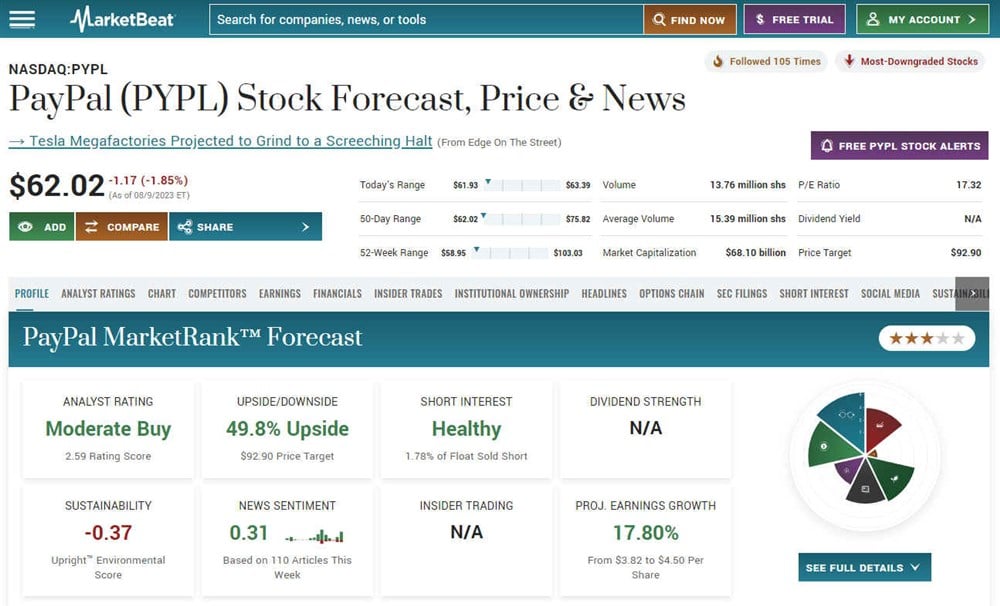
Task: Open the Dividend Strength N/A card
Action: (x=645, y=429)
